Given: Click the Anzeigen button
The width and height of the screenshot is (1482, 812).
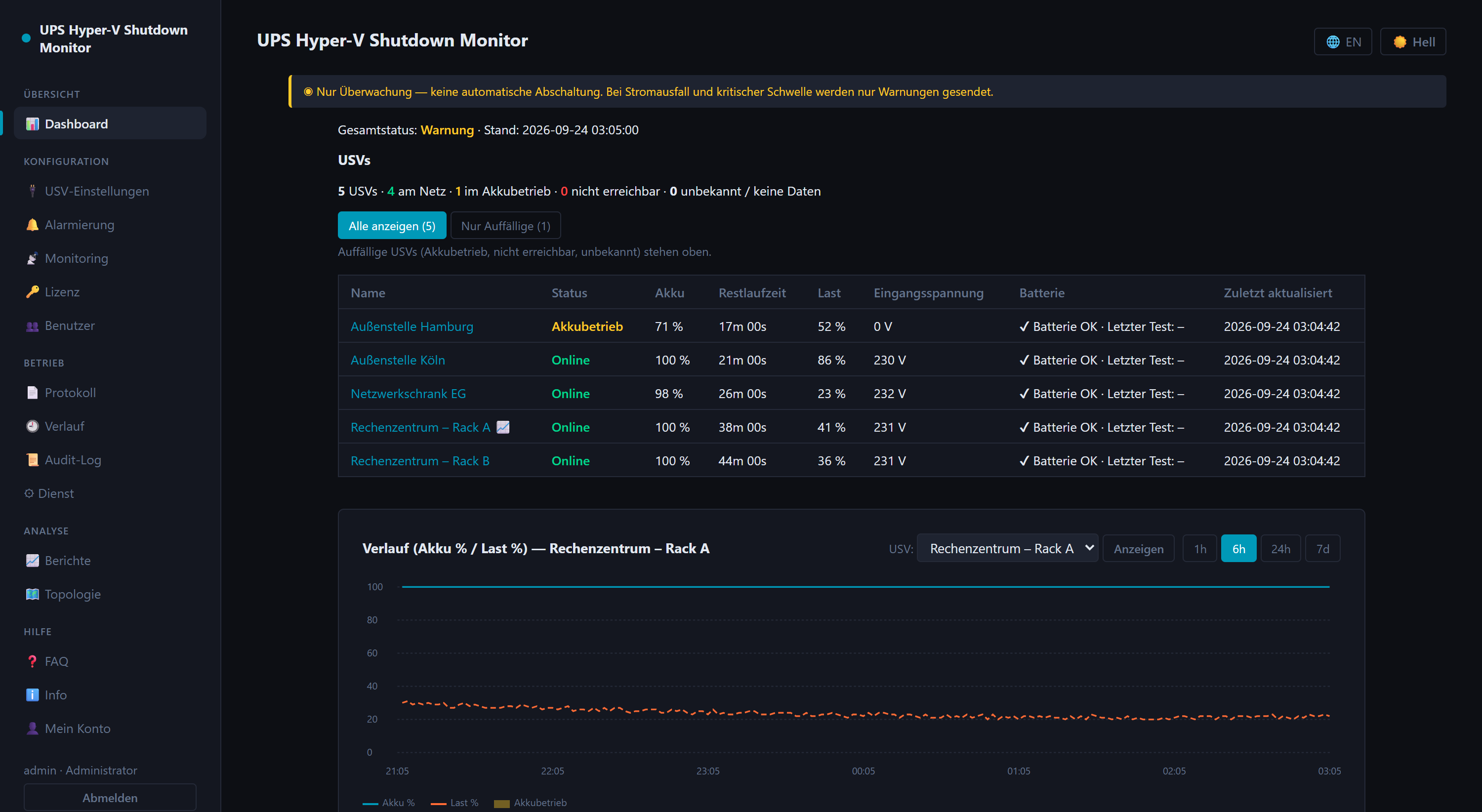Looking at the screenshot, I should (x=1139, y=549).
